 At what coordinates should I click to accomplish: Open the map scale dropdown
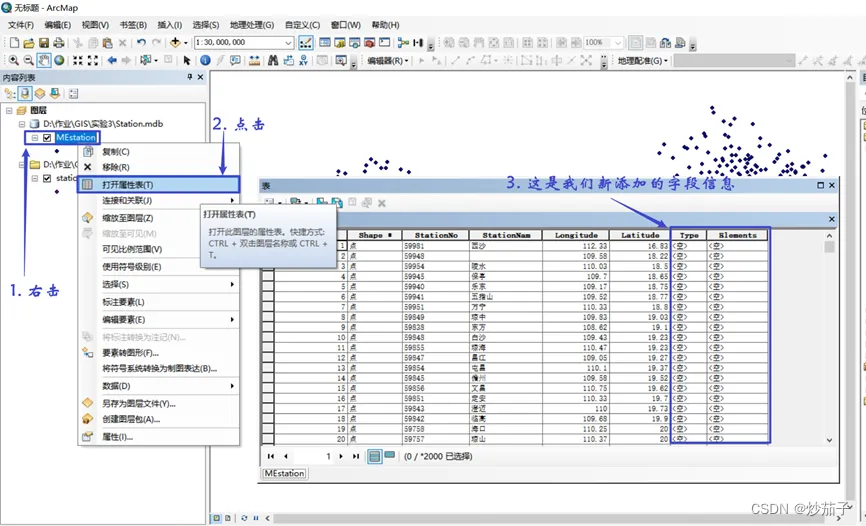click(288, 43)
